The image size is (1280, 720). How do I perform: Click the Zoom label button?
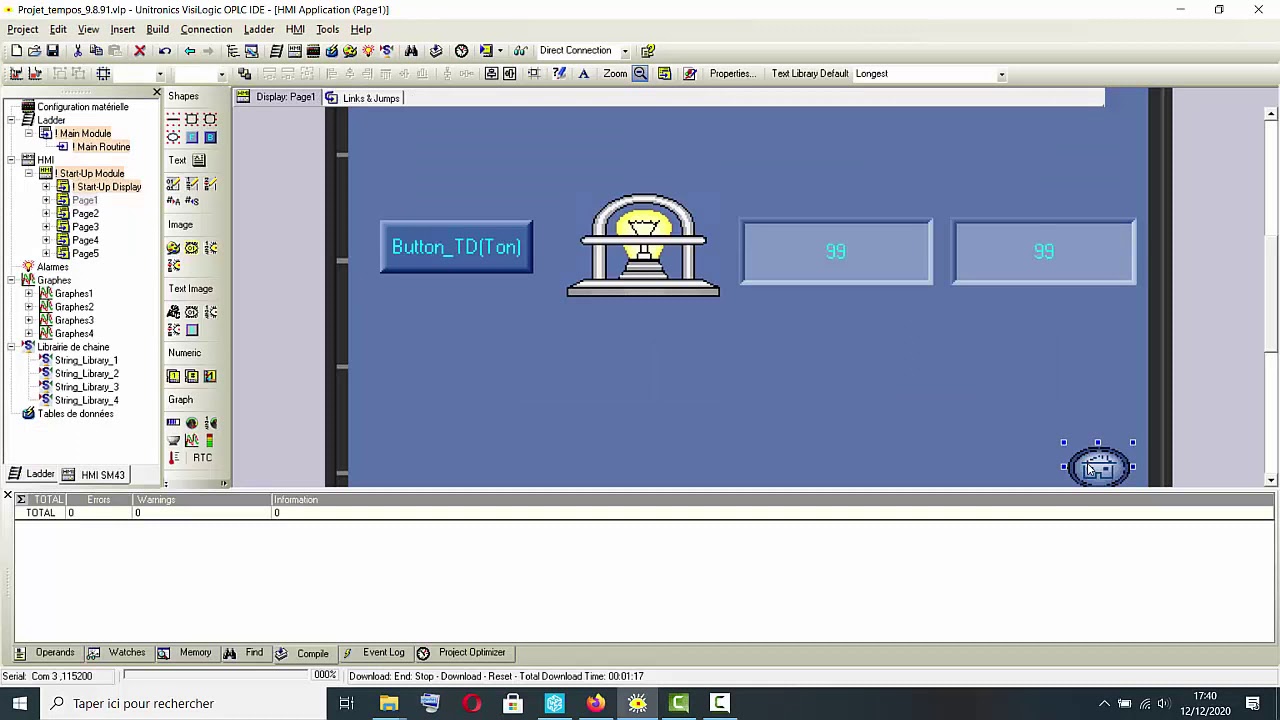pyautogui.click(x=615, y=73)
